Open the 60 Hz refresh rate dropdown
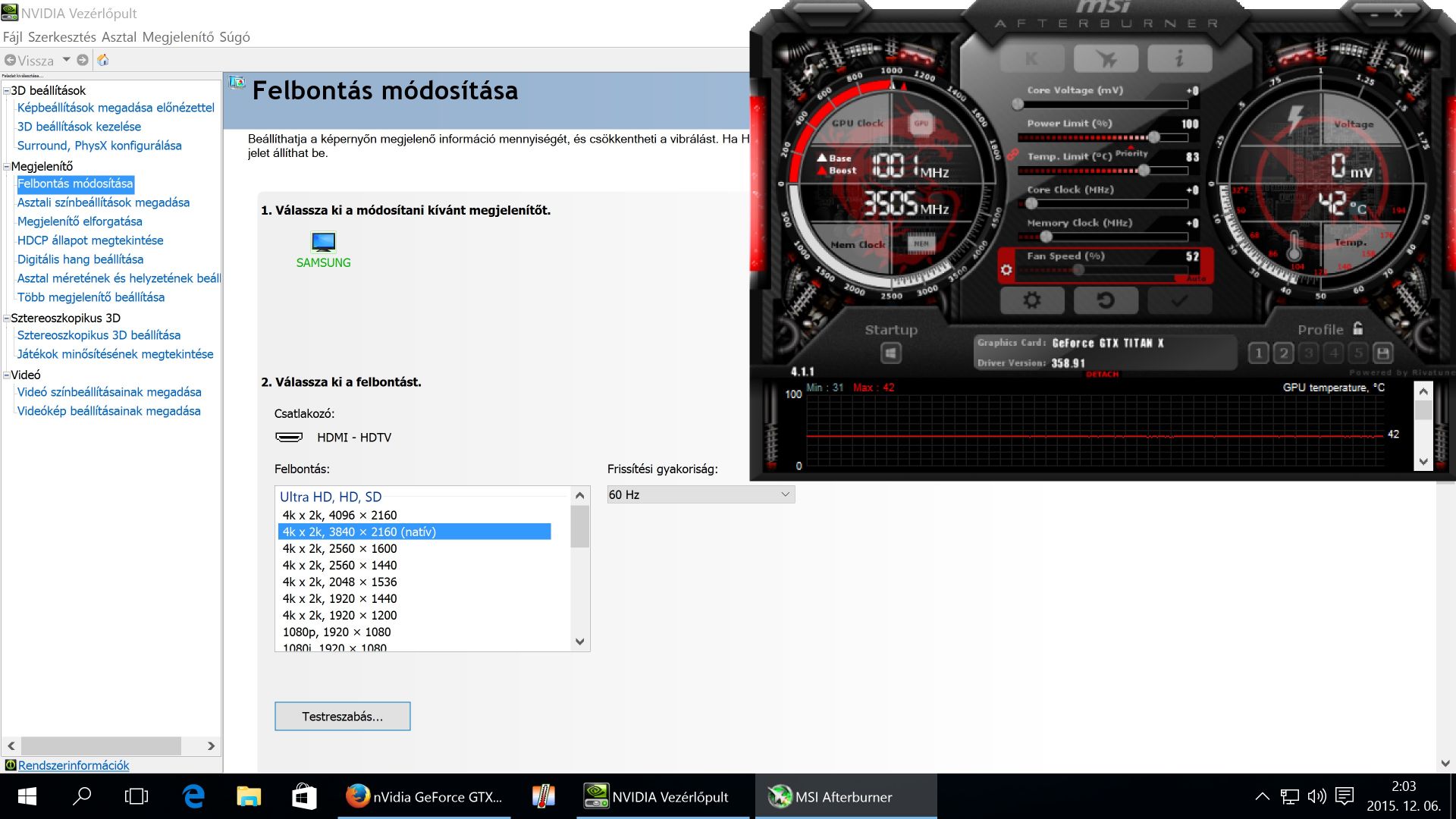 click(701, 494)
